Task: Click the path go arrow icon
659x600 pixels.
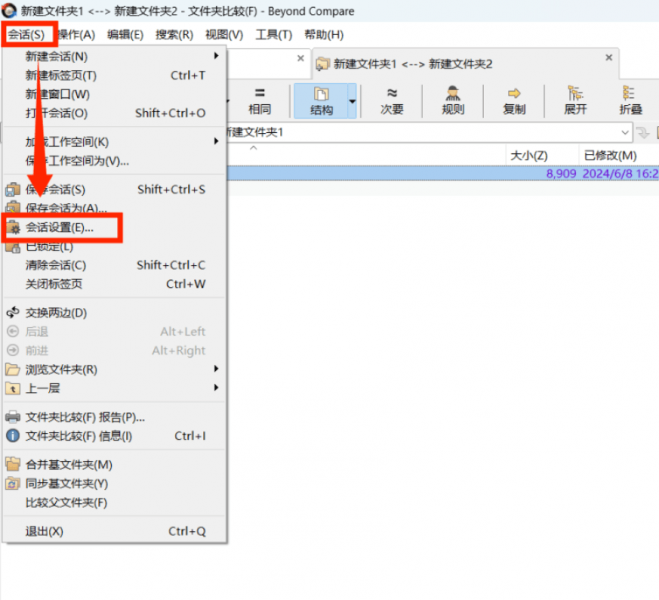Action: coord(642,133)
